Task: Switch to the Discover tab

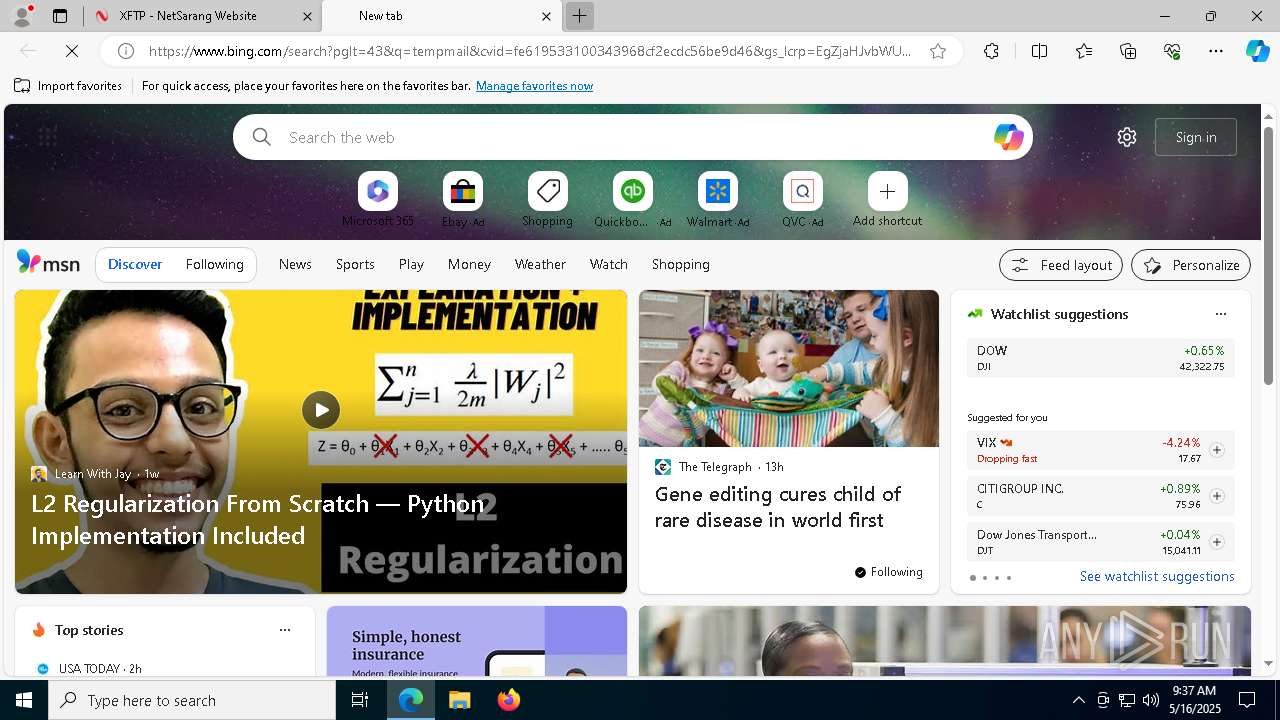Action: click(135, 264)
